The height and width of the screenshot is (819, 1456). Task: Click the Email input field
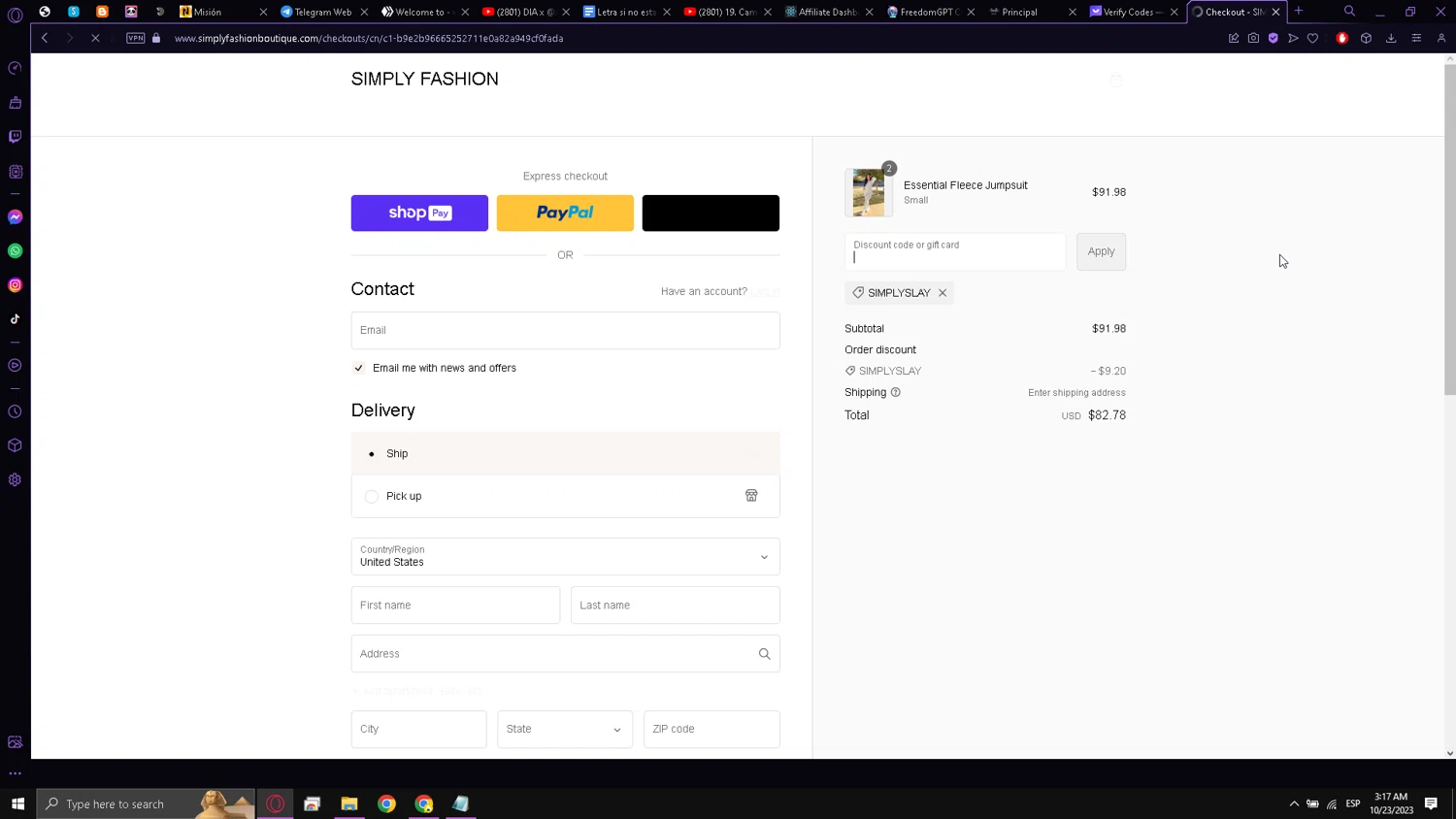tap(565, 330)
